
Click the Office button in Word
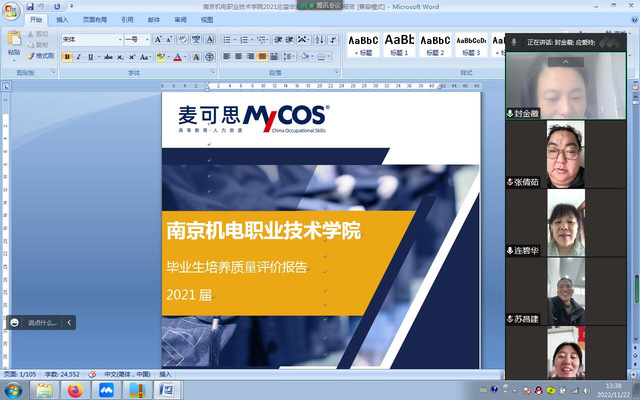pos(11,10)
